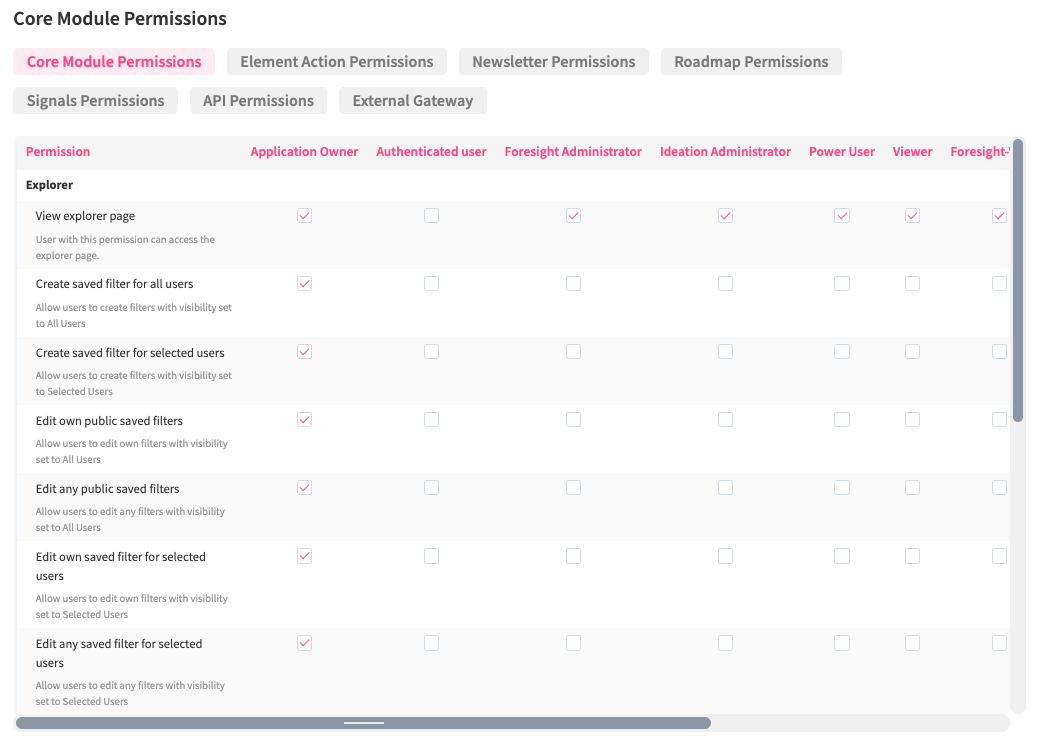Screen dimensions: 1038x740
Task: Enable View explorer page for Authenticated user
Action: [x=432, y=216]
